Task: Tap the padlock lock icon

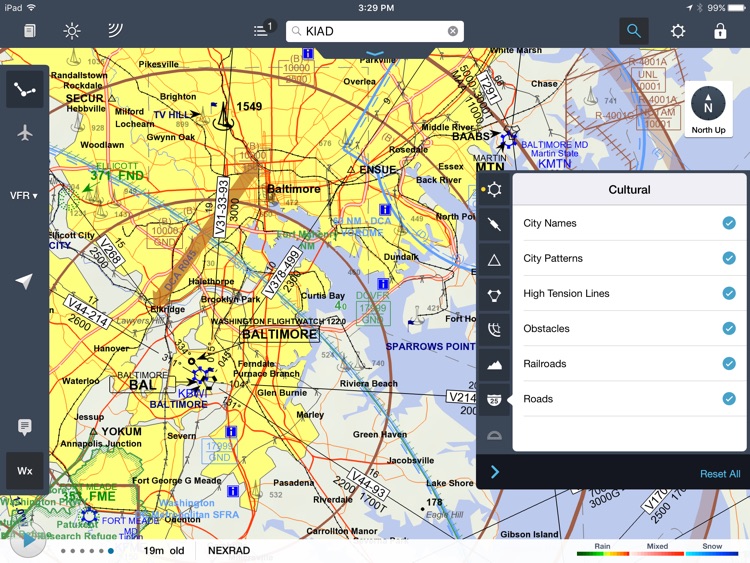Action: tap(720, 31)
